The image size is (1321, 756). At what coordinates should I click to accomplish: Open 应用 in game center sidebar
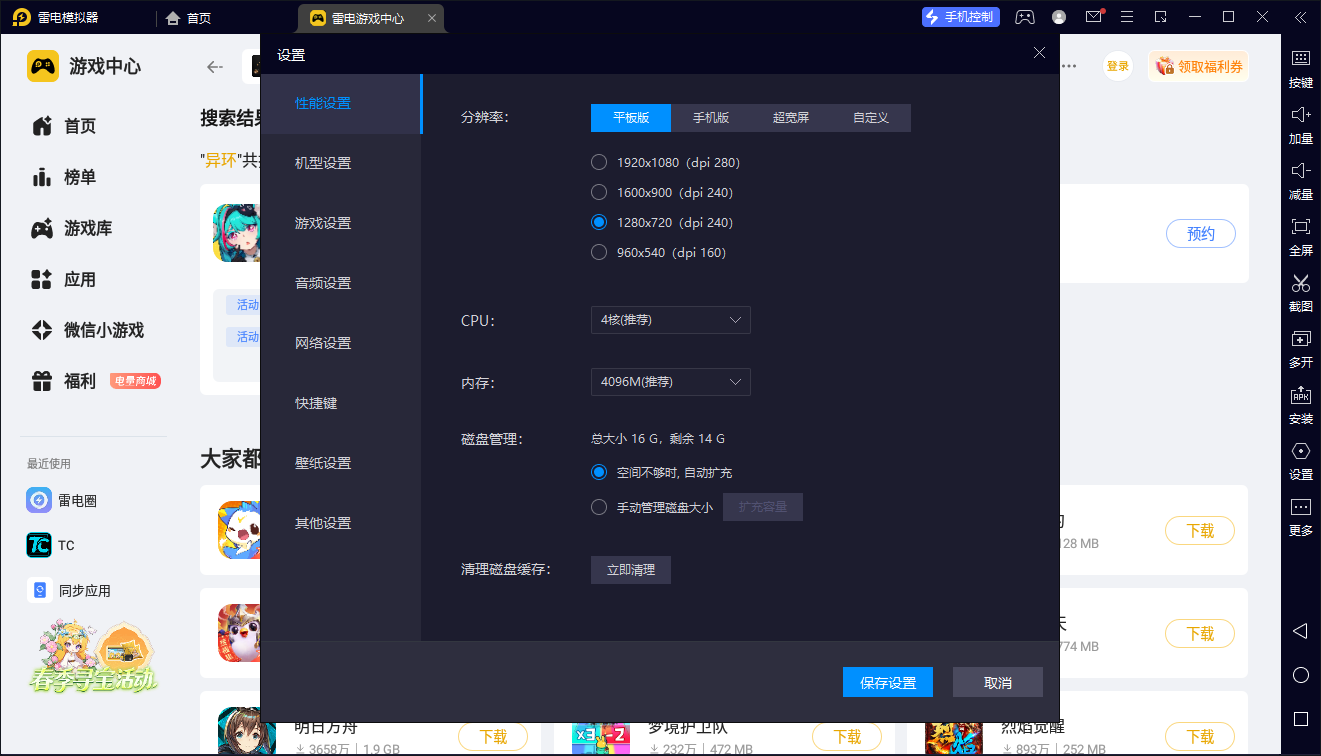66,279
